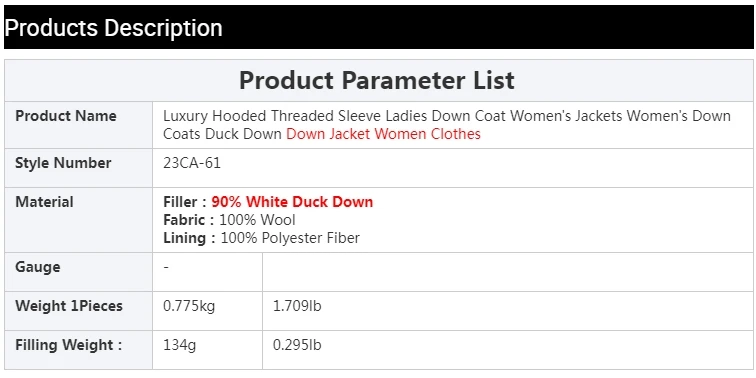
Task: Select the Product Parameter List title
Action: 377,80
